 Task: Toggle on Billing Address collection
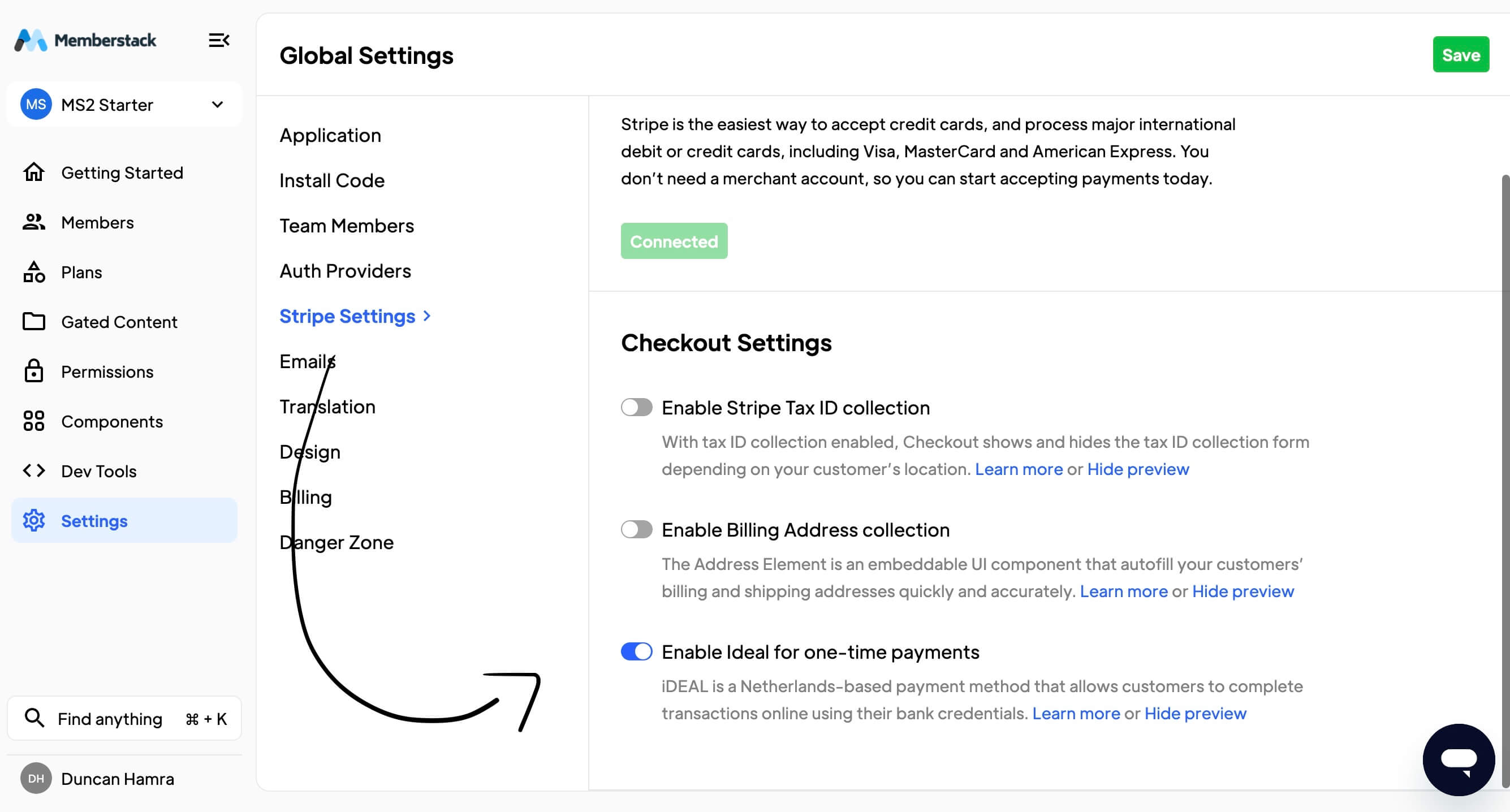637,529
